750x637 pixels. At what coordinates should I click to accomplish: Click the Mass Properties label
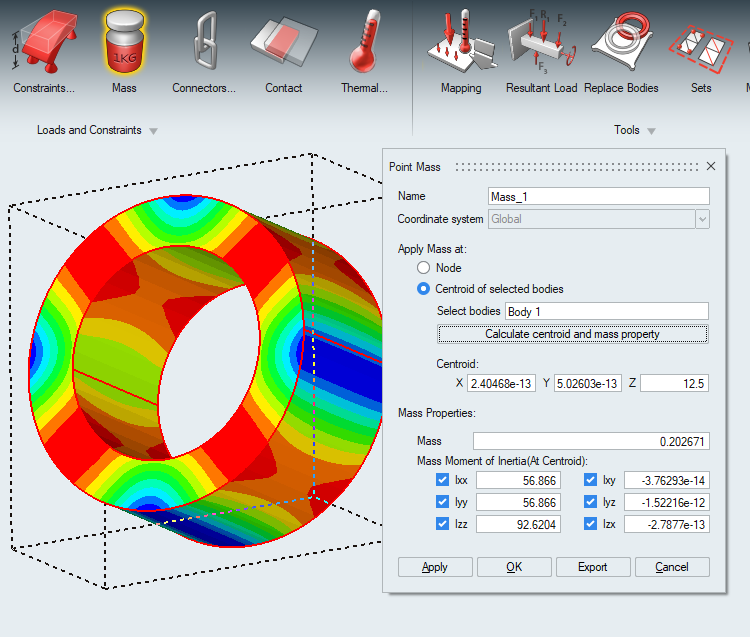(437, 413)
